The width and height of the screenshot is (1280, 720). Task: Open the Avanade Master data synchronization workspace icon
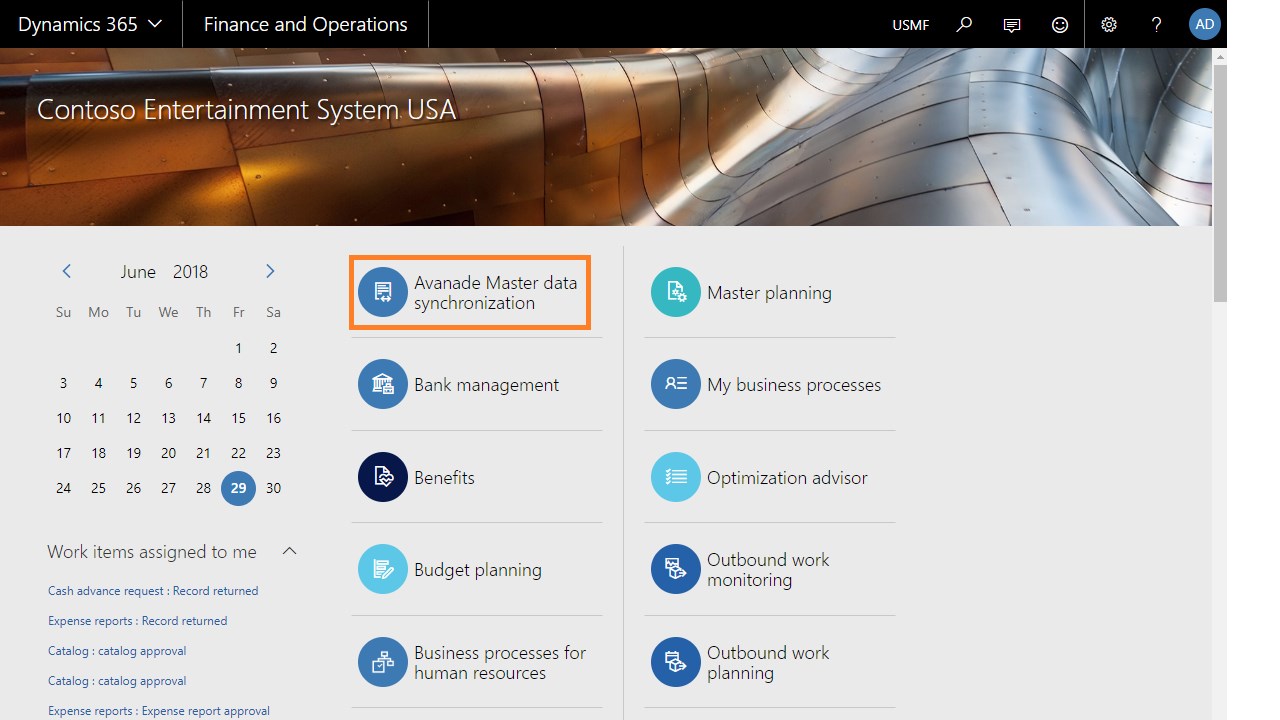383,292
